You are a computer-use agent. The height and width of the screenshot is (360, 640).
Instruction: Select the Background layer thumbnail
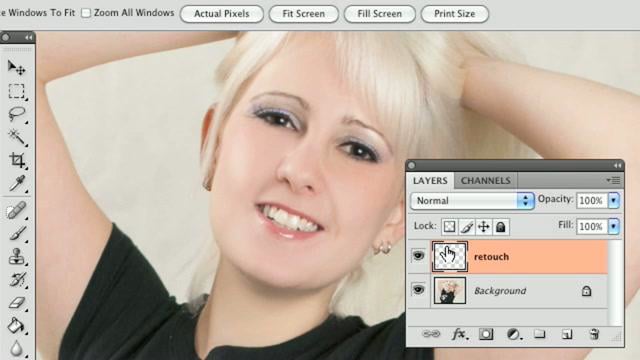(450, 291)
